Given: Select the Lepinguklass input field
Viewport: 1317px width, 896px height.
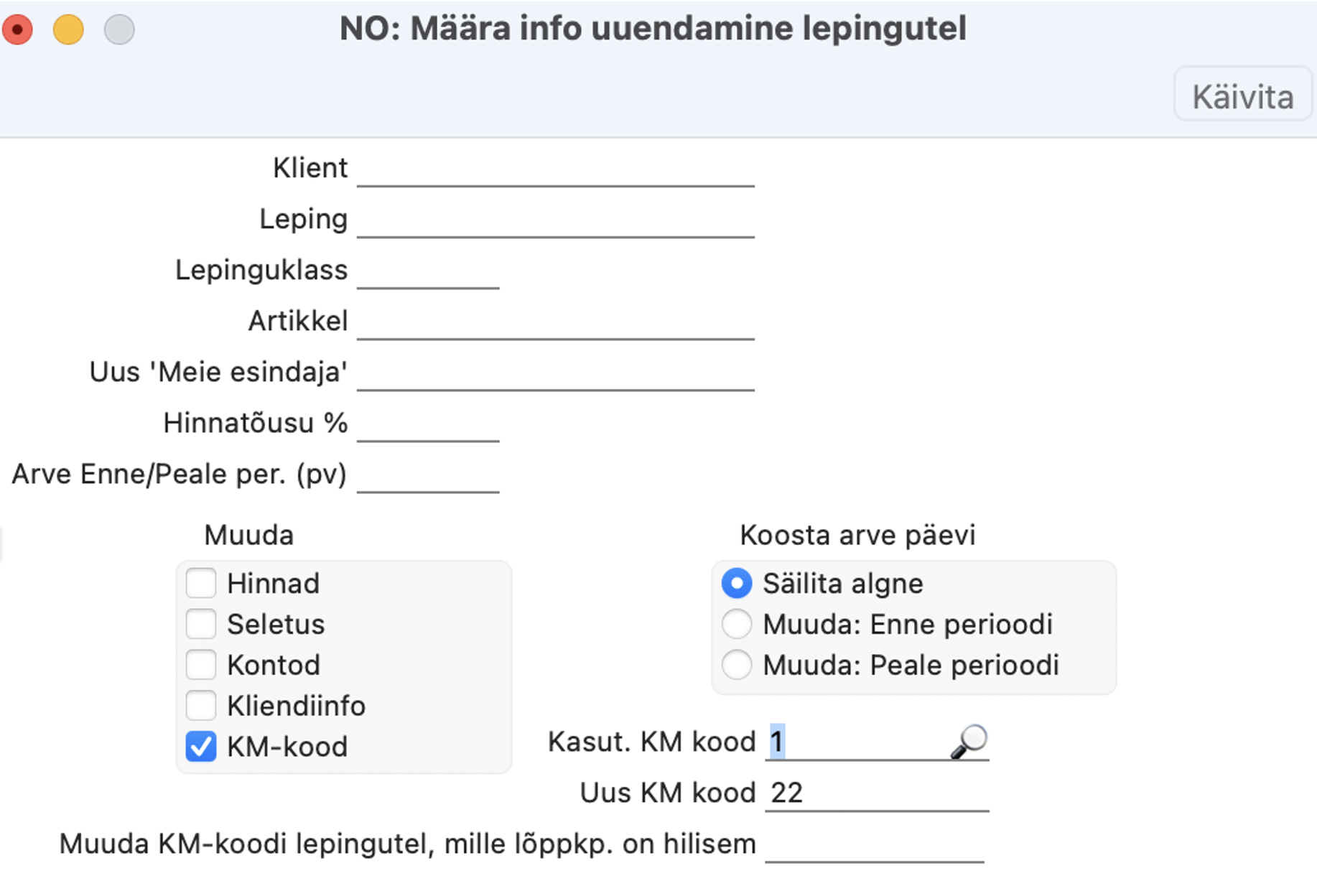Looking at the screenshot, I should tap(428, 271).
